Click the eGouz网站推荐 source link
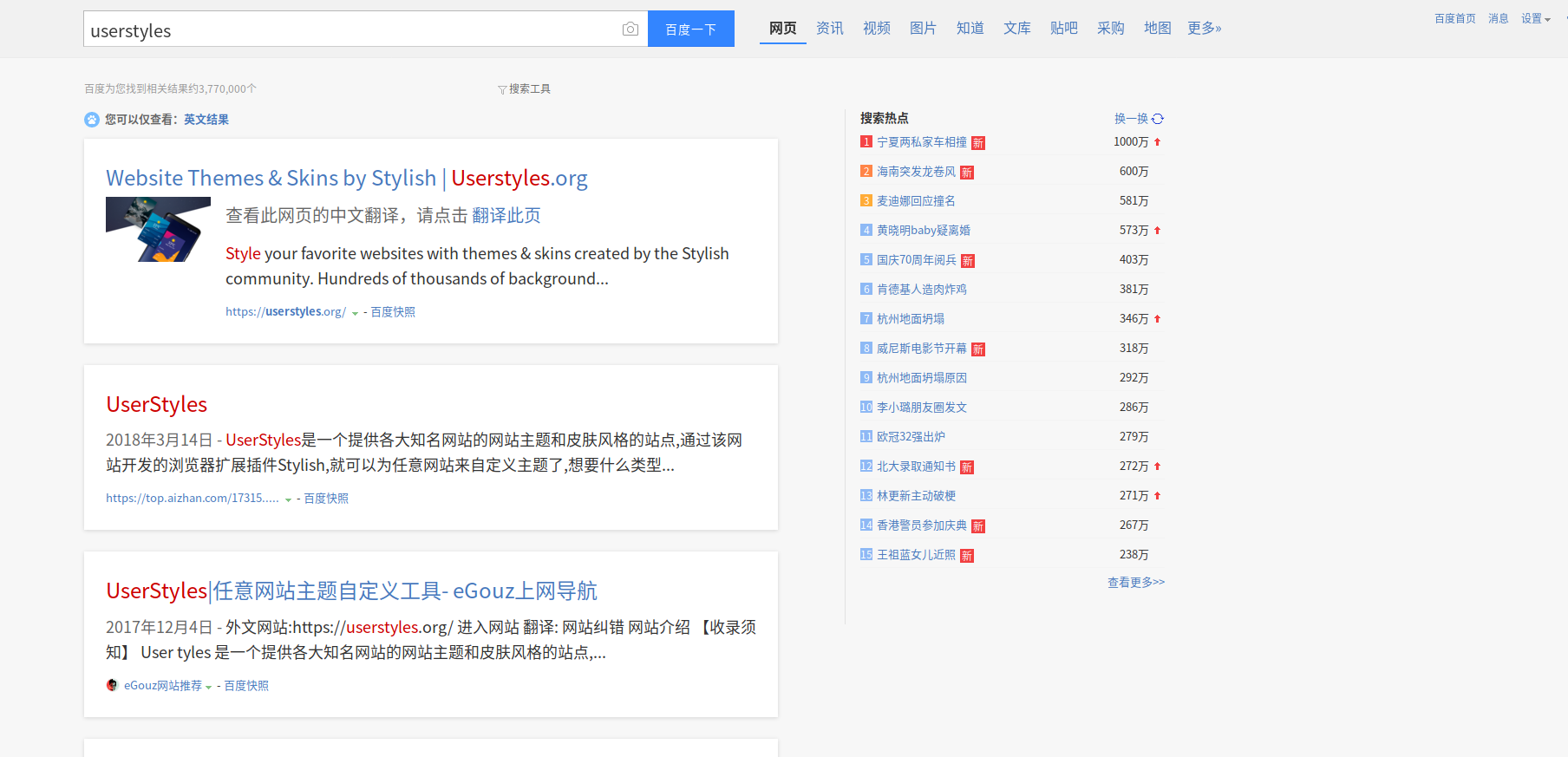 (163, 686)
